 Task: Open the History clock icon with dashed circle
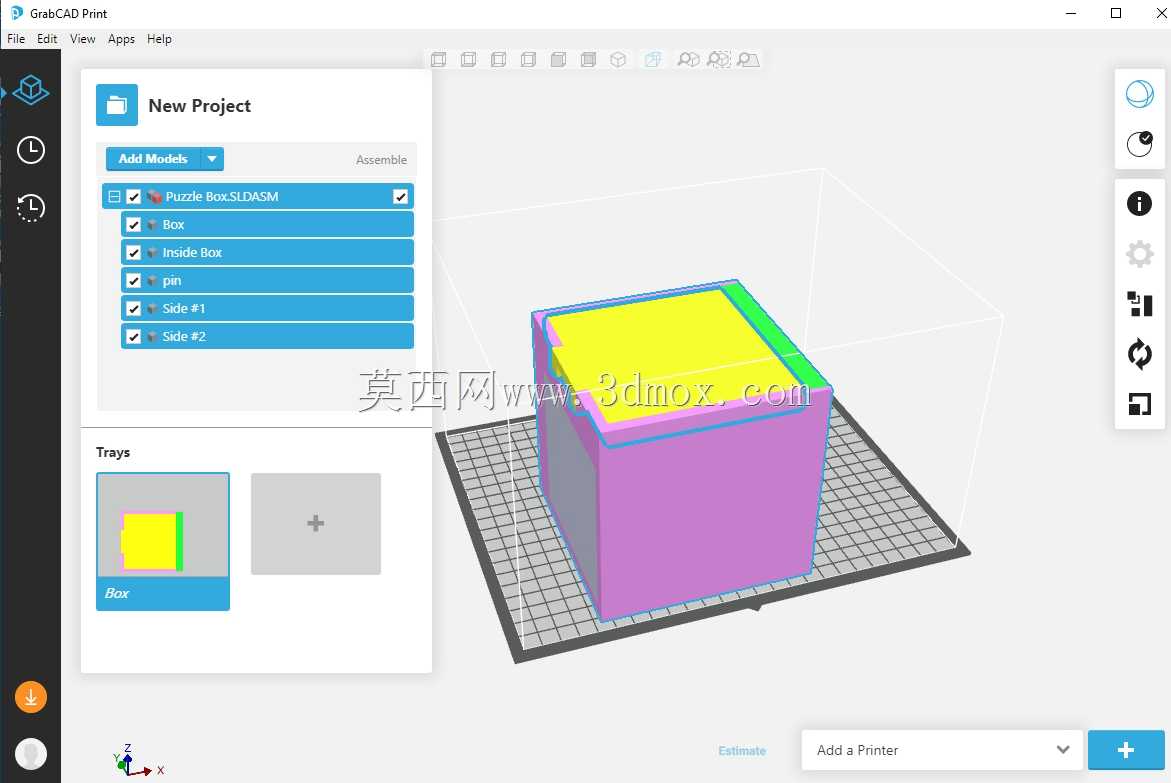(x=31, y=208)
